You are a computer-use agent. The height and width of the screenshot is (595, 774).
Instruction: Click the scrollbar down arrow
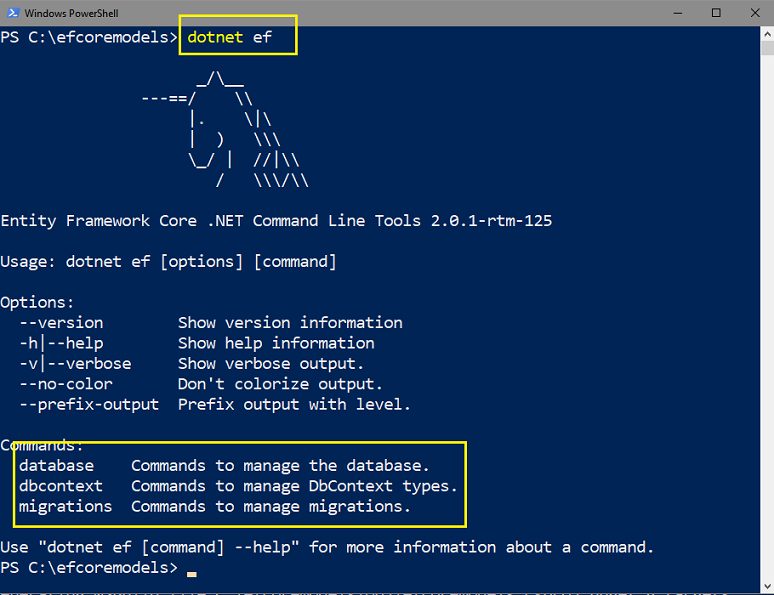click(767, 586)
